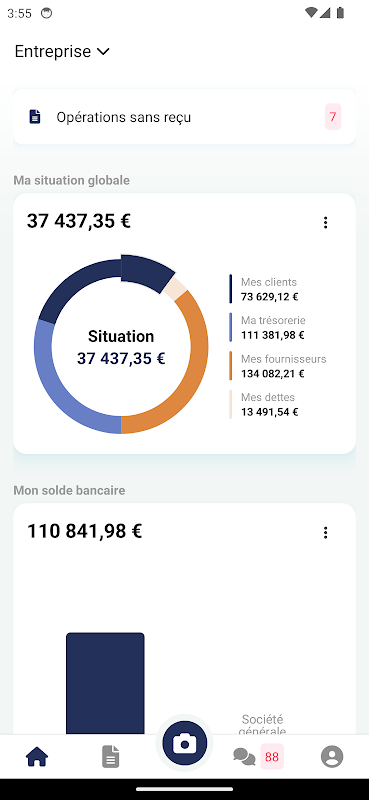Tap the document icon beside Opérations sans reçu
This screenshot has width=369, height=800.
point(35,117)
